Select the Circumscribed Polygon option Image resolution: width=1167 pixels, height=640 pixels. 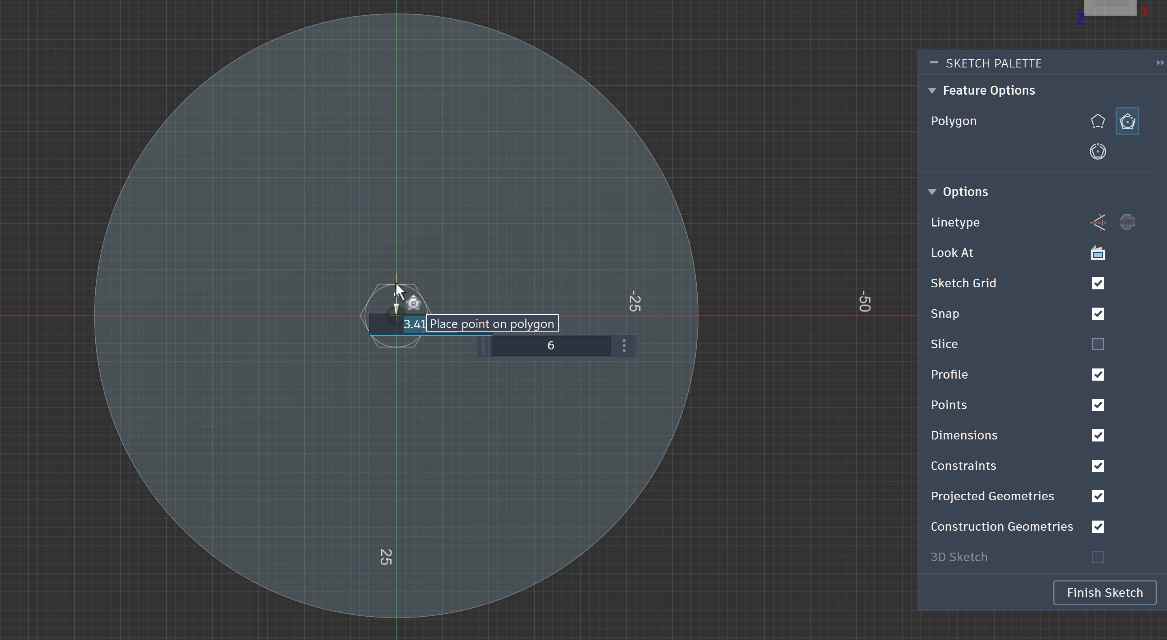(x=1098, y=121)
